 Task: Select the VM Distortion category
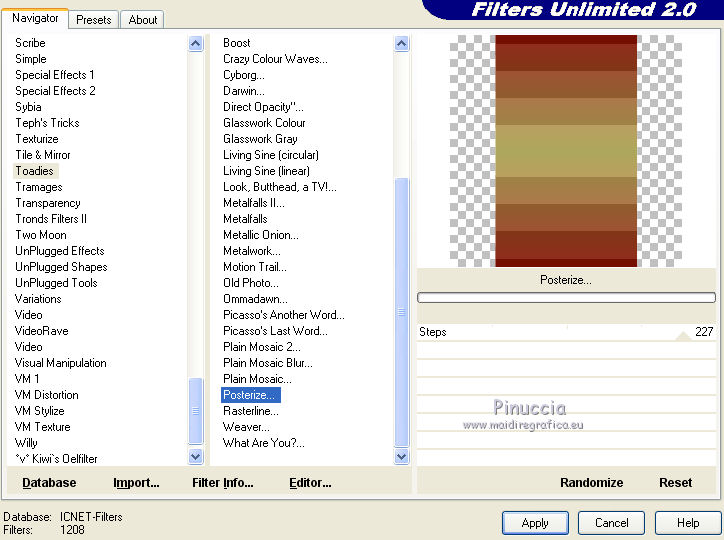(x=47, y=395)
